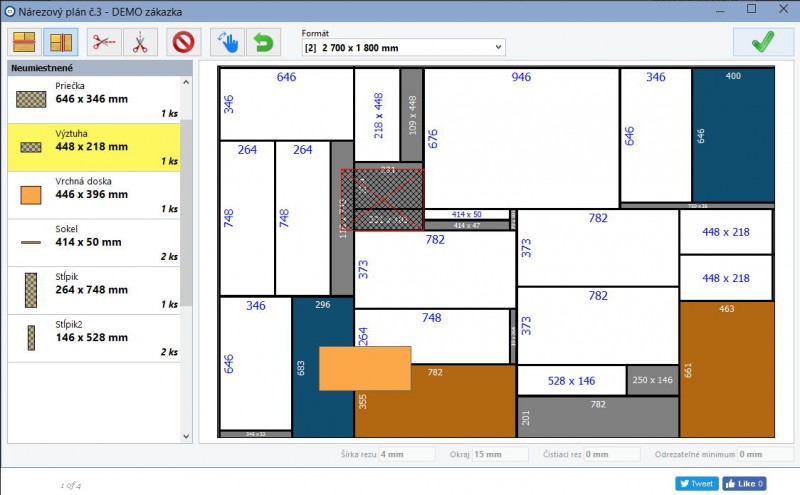Click the Facebook Like button
The width and height of the screenshot is (800, 495).
tap(744, 483)
